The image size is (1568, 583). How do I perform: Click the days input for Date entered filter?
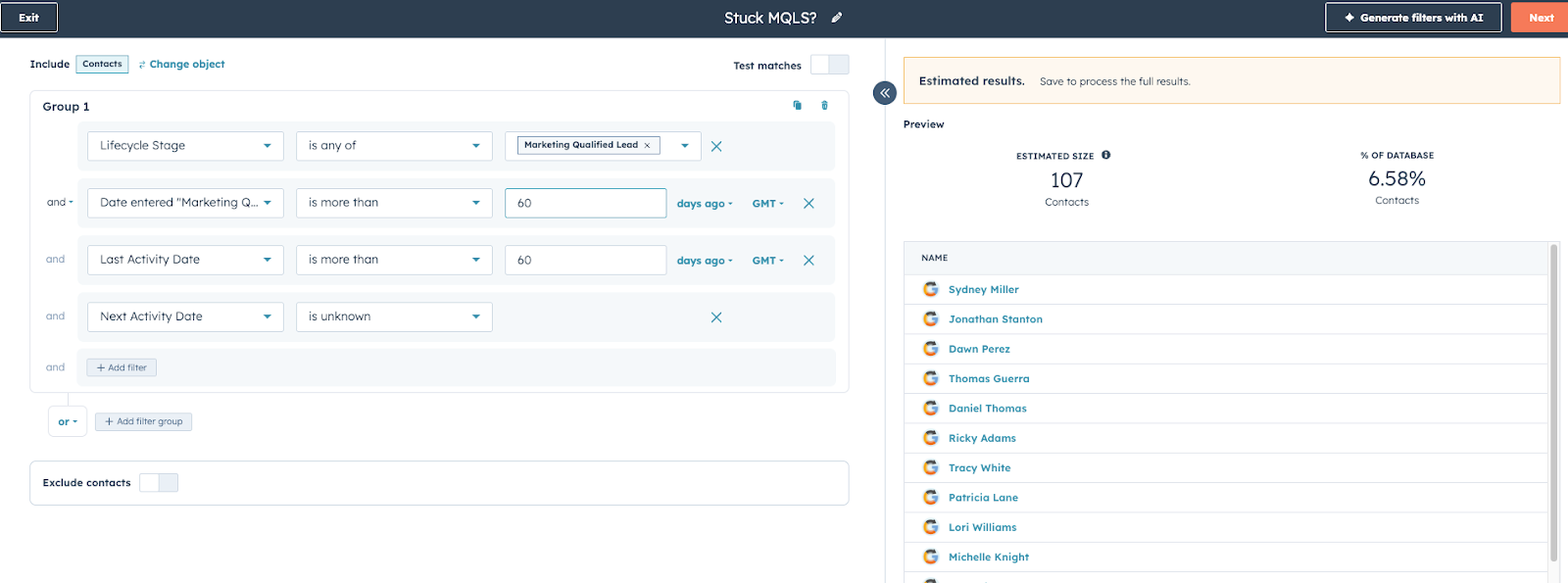pyautogui.click(x=585, y=204)
